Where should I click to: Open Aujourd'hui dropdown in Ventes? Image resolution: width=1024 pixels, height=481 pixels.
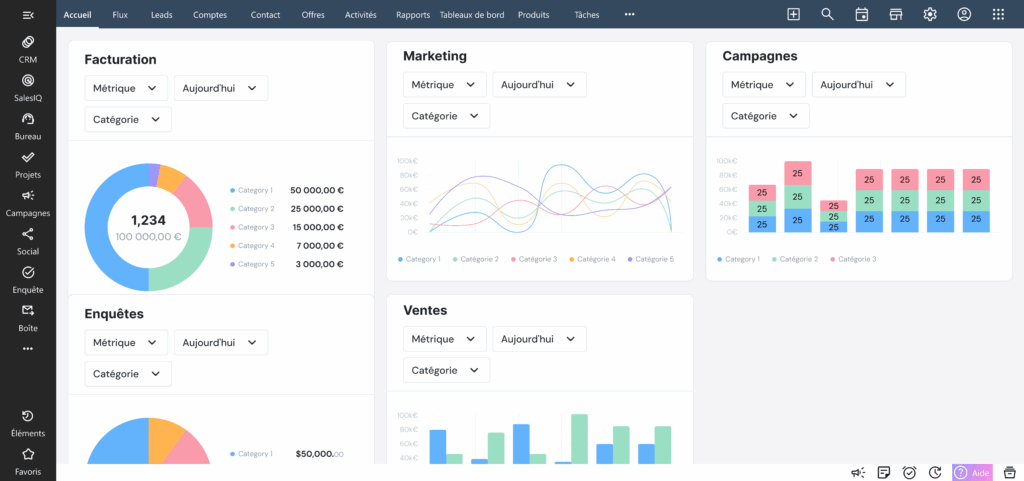(539, 339)
